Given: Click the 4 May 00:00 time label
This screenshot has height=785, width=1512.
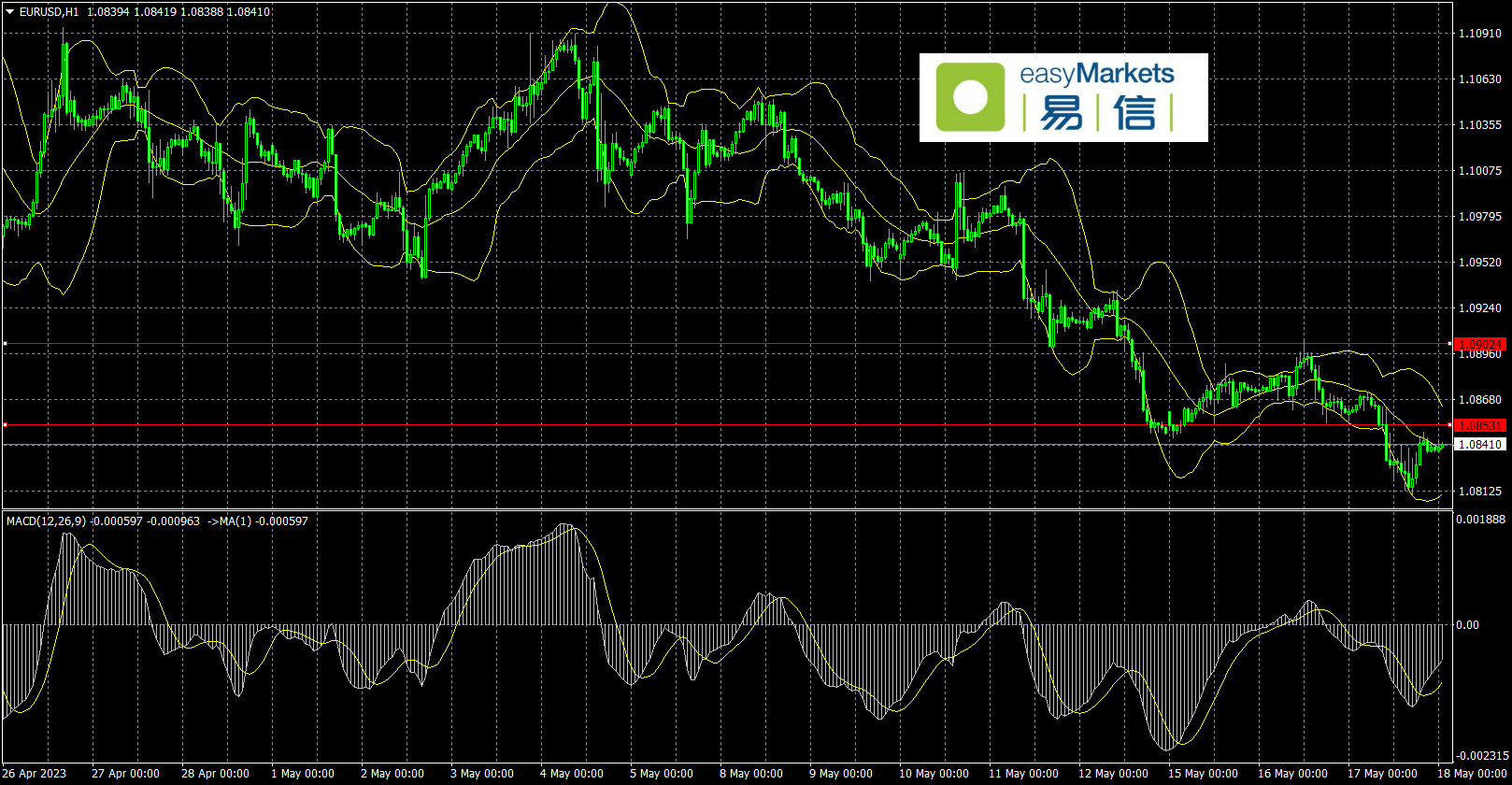Looking at the screenshot, I should [572, 774].
